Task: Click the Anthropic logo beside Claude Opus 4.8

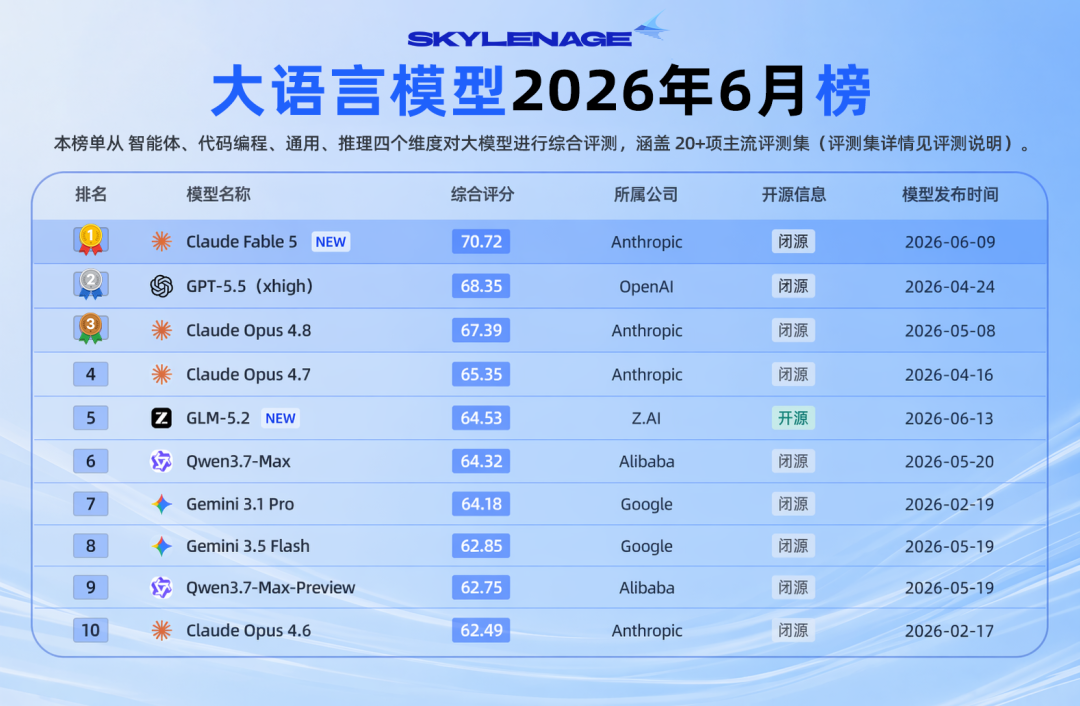Action: click(x=161, y=330)
